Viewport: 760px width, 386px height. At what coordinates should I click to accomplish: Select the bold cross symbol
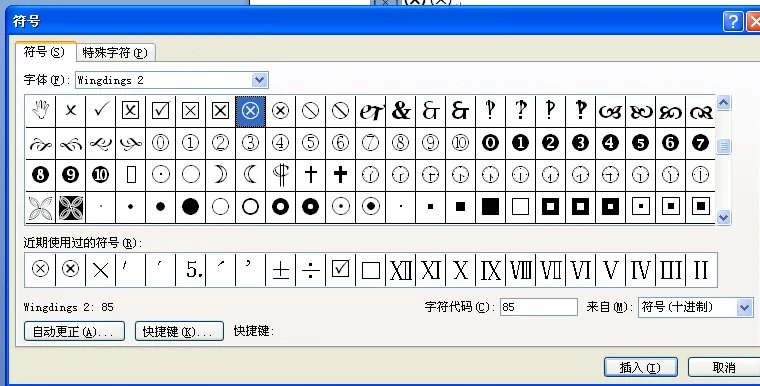340,175
